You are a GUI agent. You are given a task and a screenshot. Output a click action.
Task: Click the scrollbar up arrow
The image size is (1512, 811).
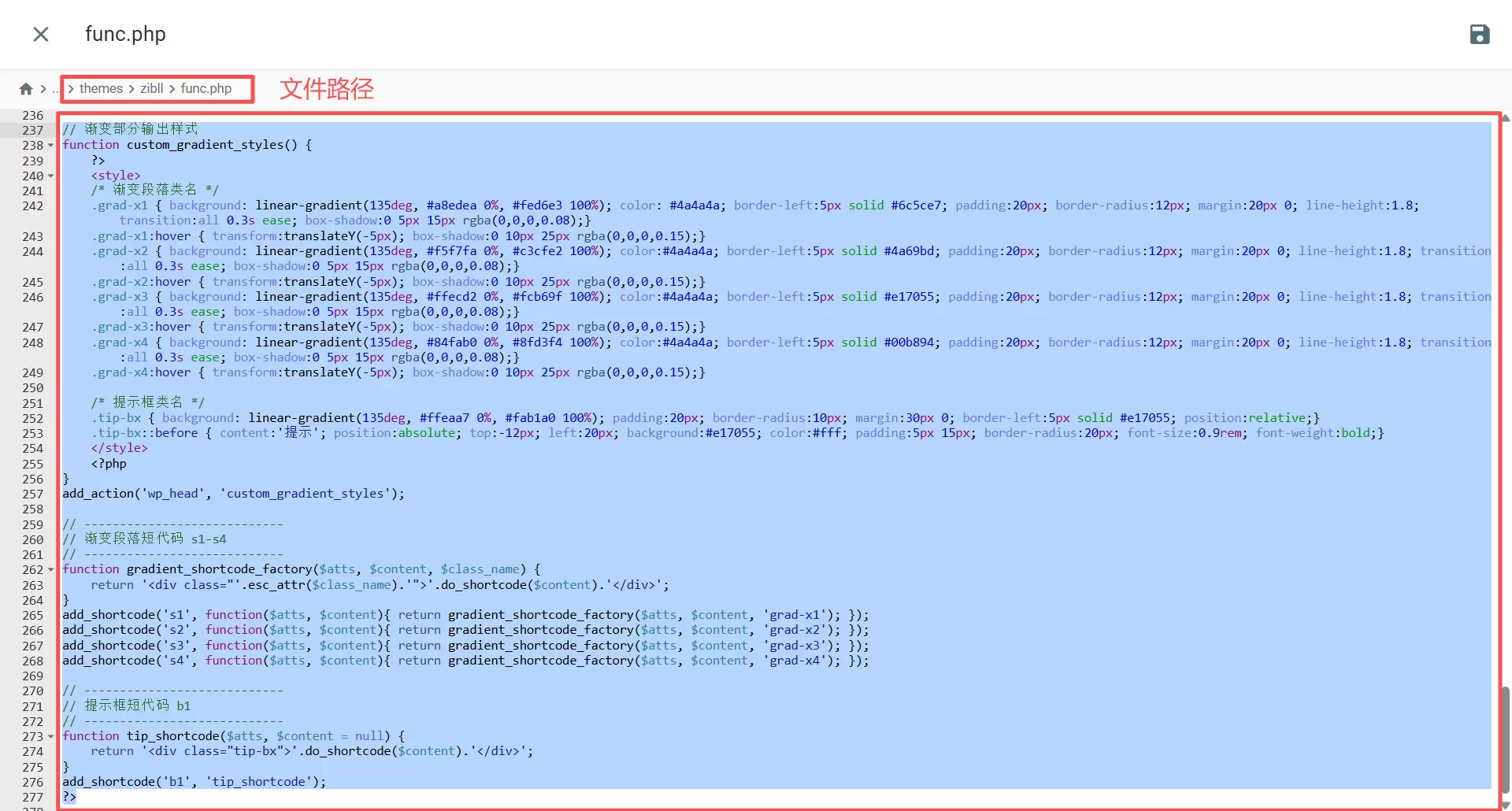(1506, 118)
